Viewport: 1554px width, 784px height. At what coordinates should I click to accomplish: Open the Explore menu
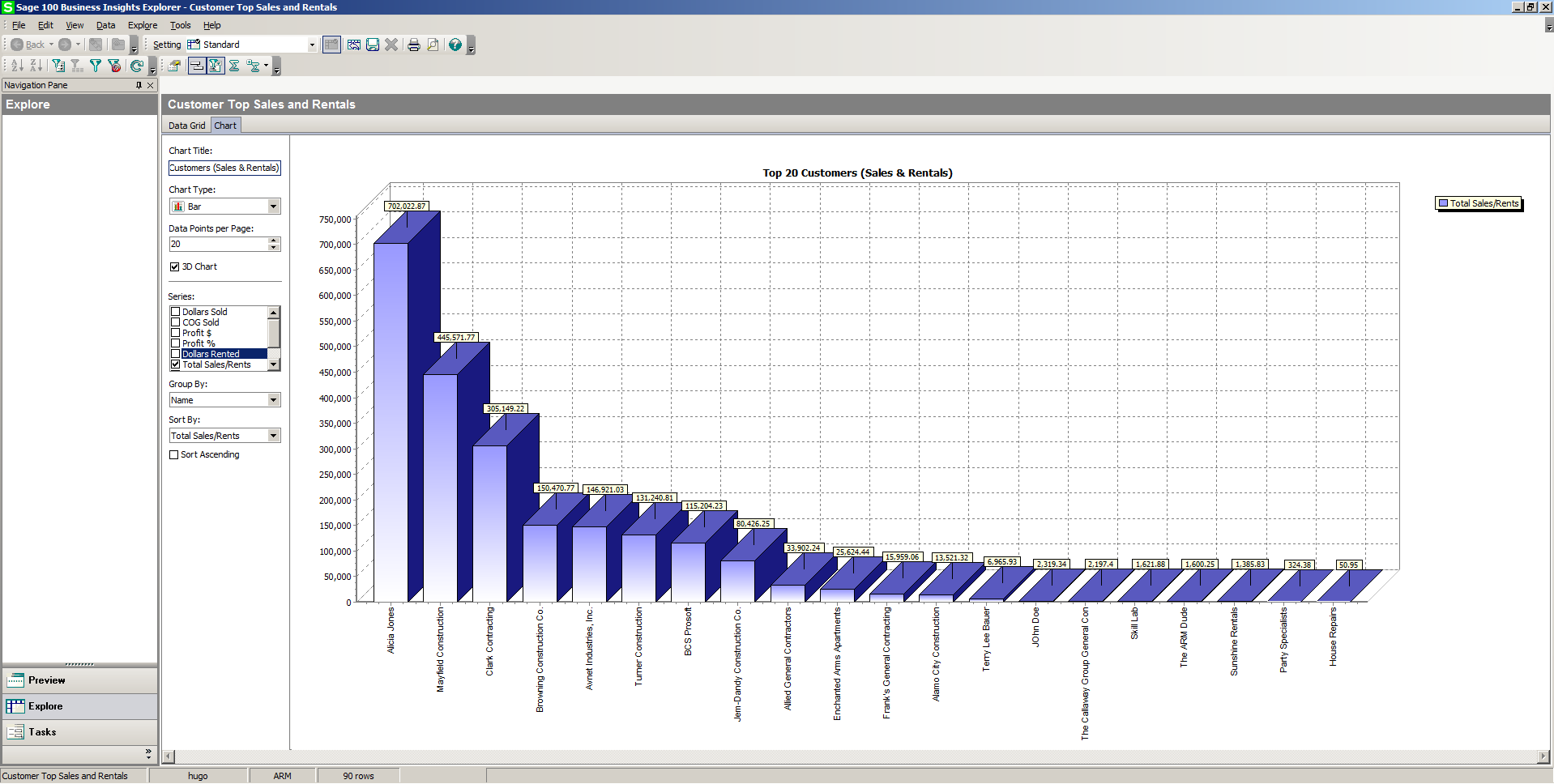pos(143,25)
